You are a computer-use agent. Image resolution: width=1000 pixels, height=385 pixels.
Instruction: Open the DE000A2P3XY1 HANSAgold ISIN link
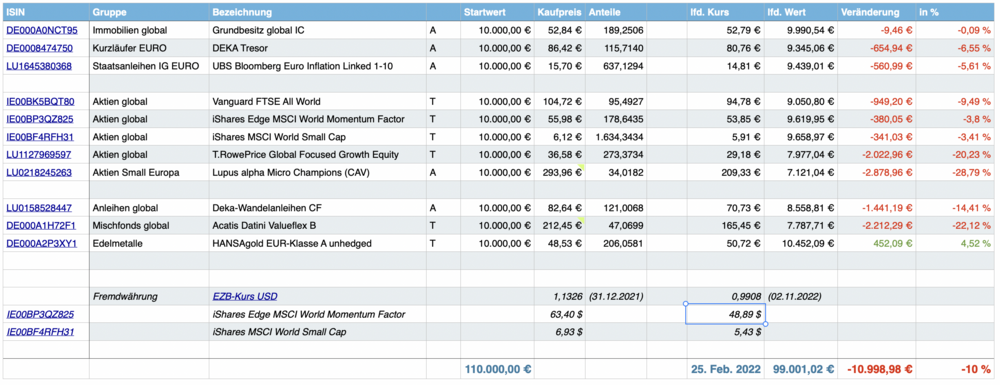click(x=41, y=244)
